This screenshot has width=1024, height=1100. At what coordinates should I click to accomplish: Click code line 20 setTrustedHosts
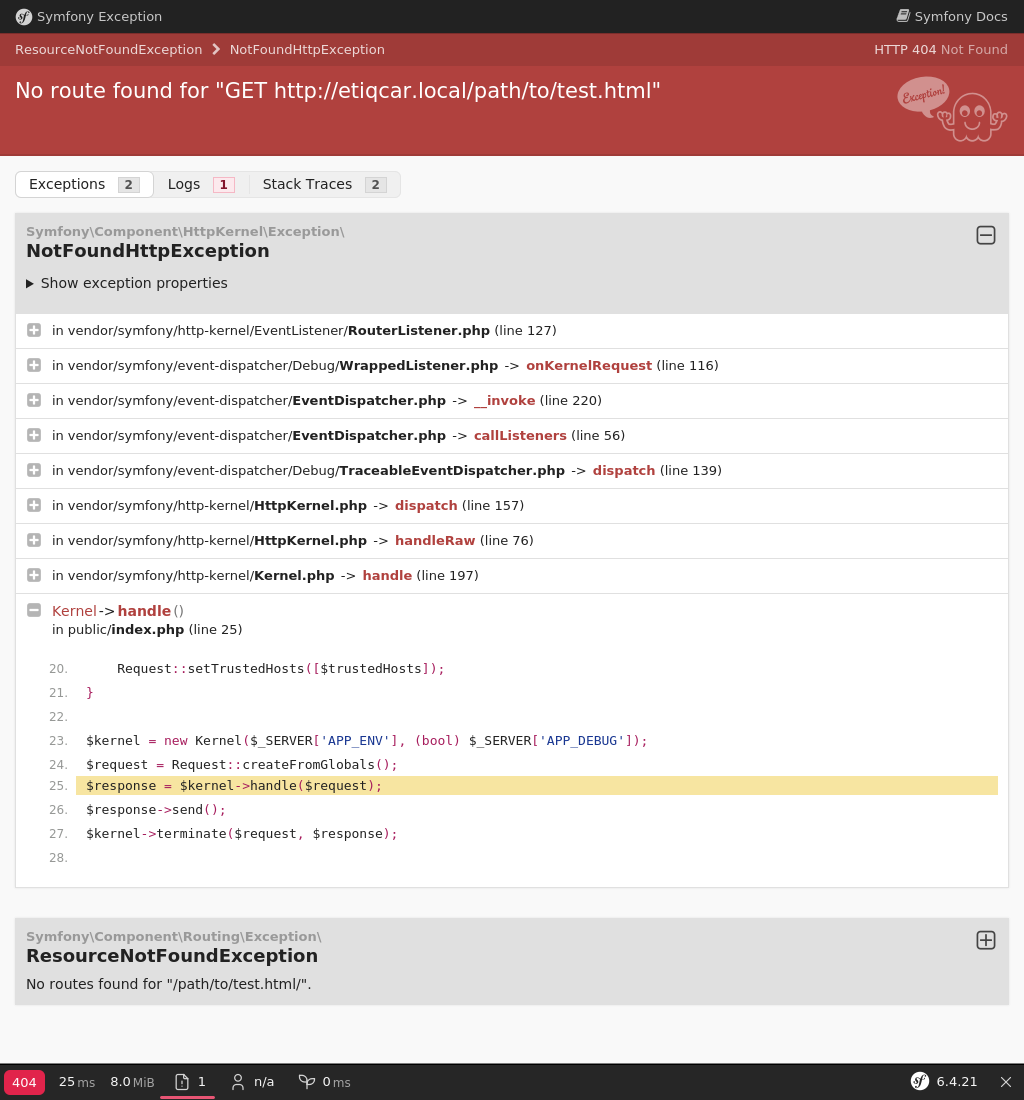click(281, 669)
